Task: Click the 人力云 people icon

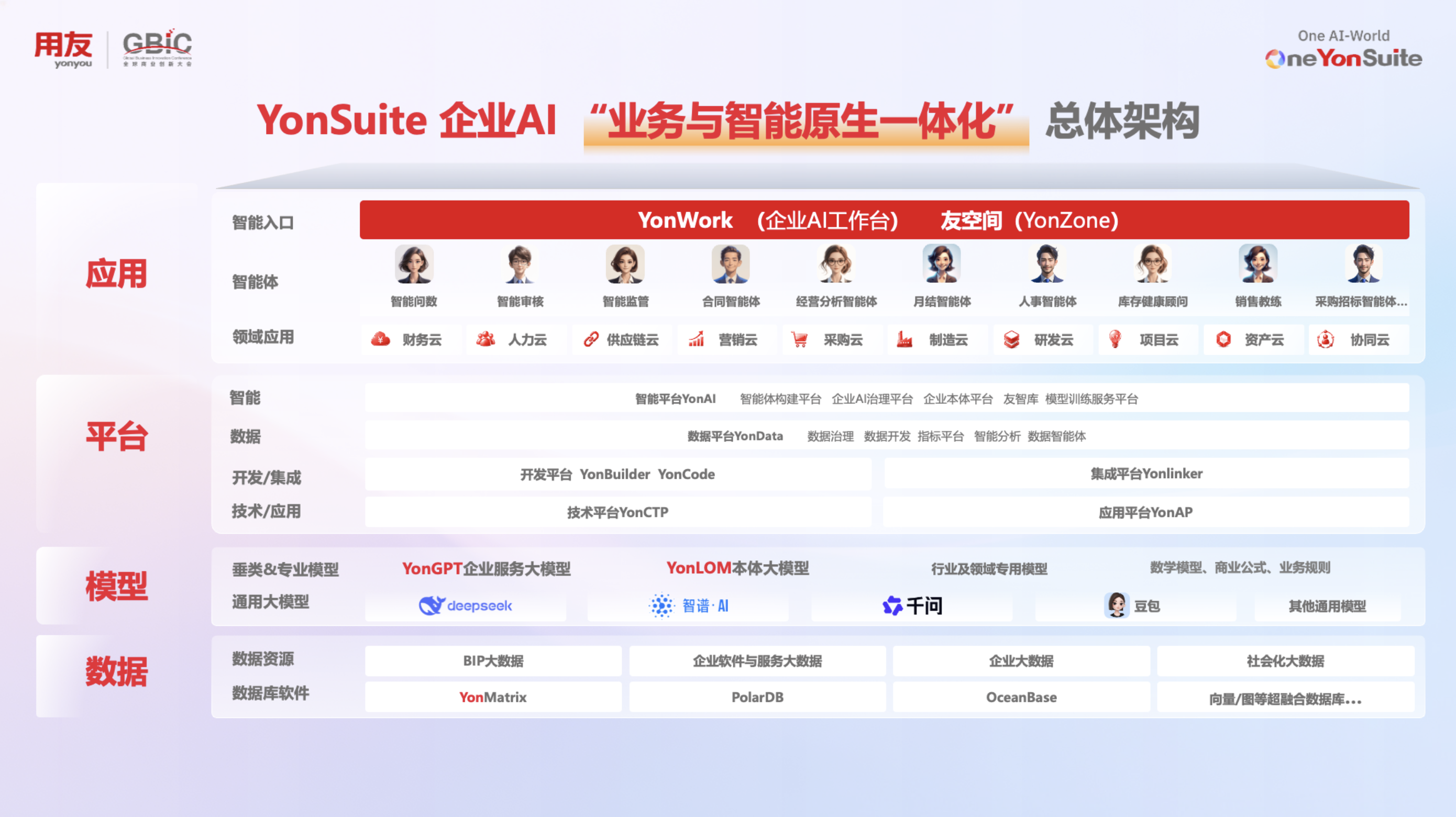Action: [x=486, y=339]
